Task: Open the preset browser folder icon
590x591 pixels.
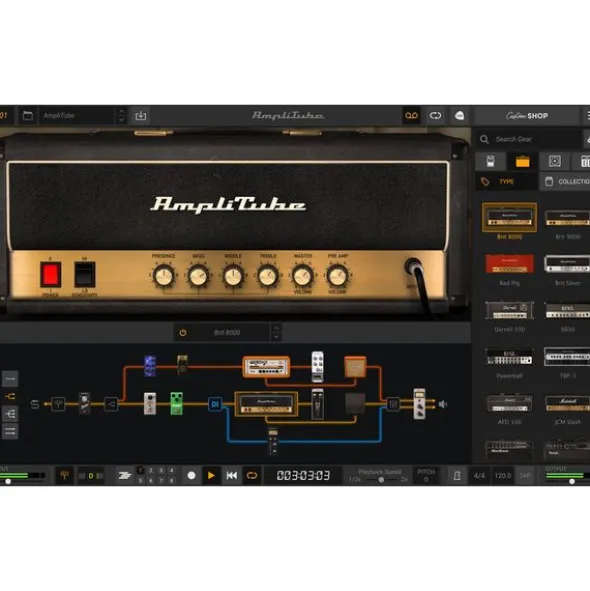Action: 28,115
